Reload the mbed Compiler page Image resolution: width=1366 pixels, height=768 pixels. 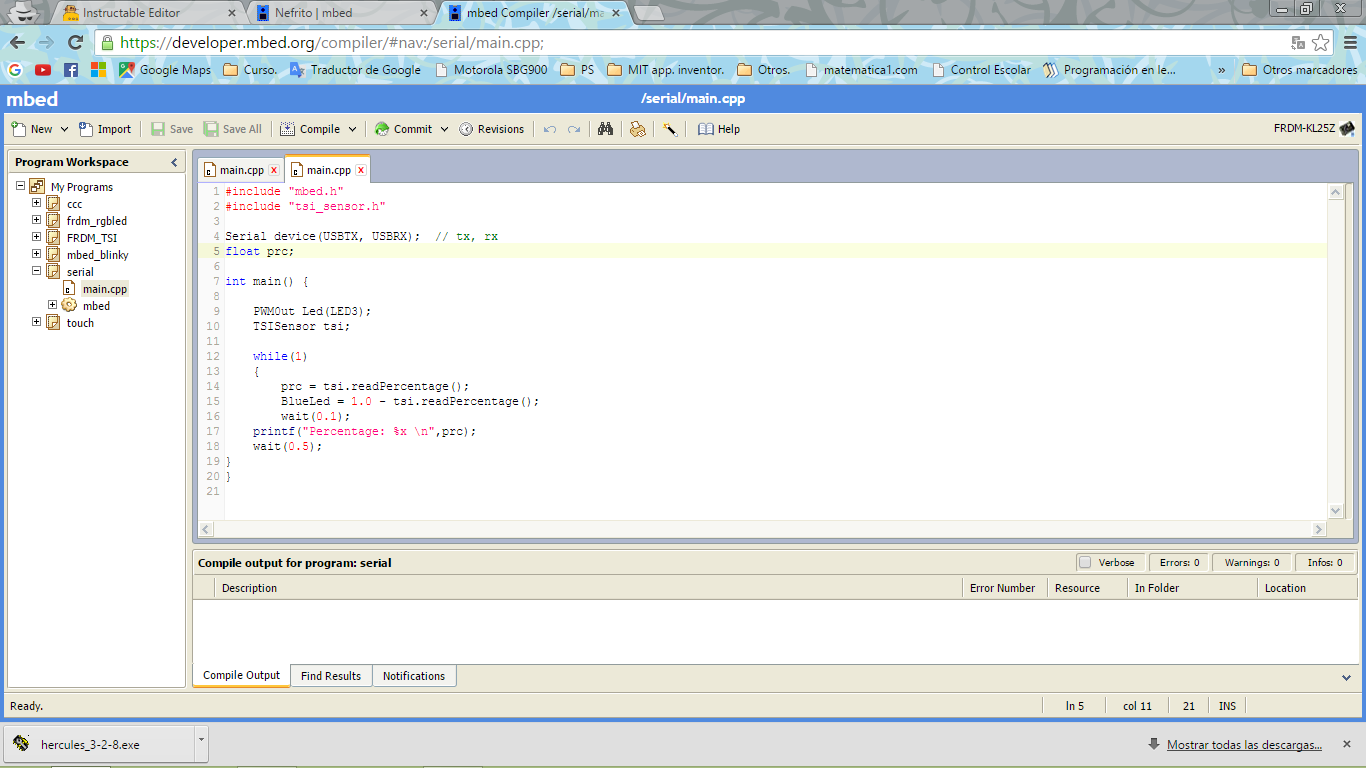75,43
